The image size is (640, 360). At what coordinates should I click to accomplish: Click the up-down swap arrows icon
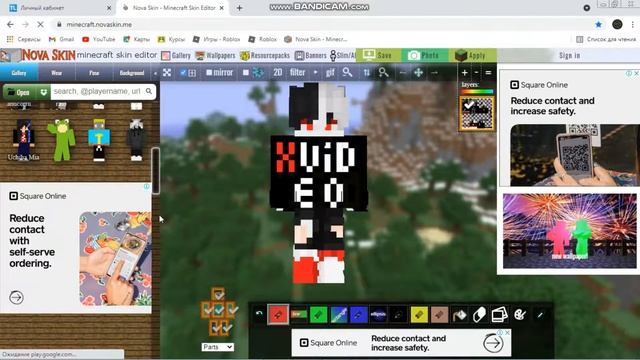pyautogui.click(x=367, y=73)
